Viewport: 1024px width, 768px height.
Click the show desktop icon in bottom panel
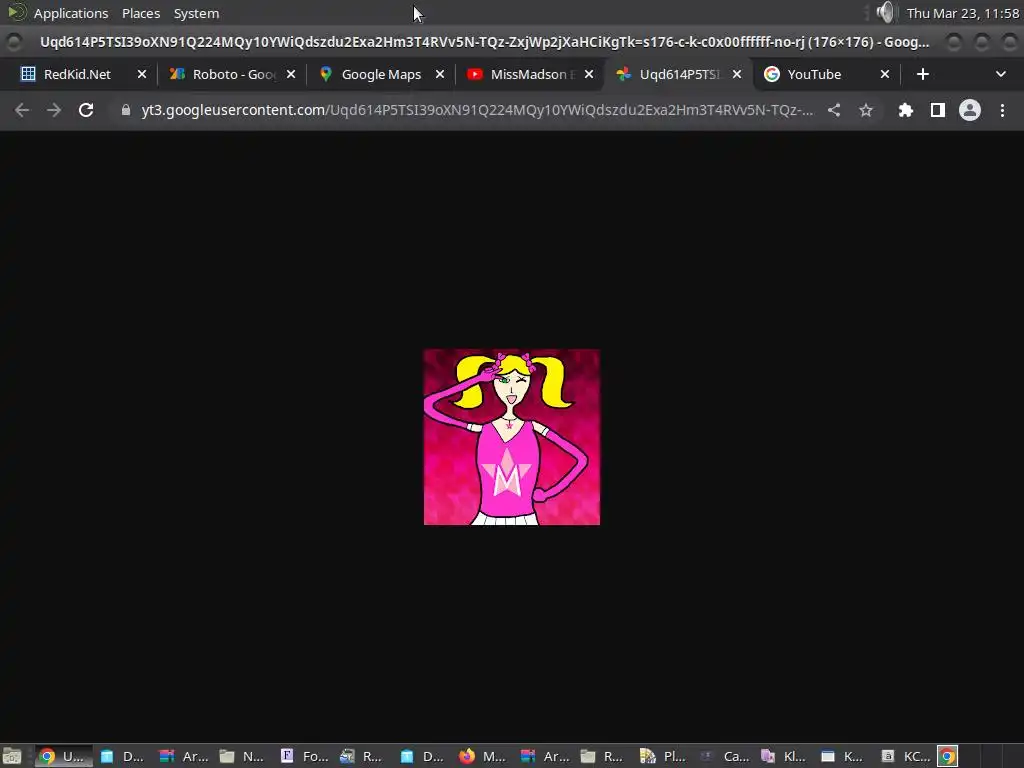point(12,756)
